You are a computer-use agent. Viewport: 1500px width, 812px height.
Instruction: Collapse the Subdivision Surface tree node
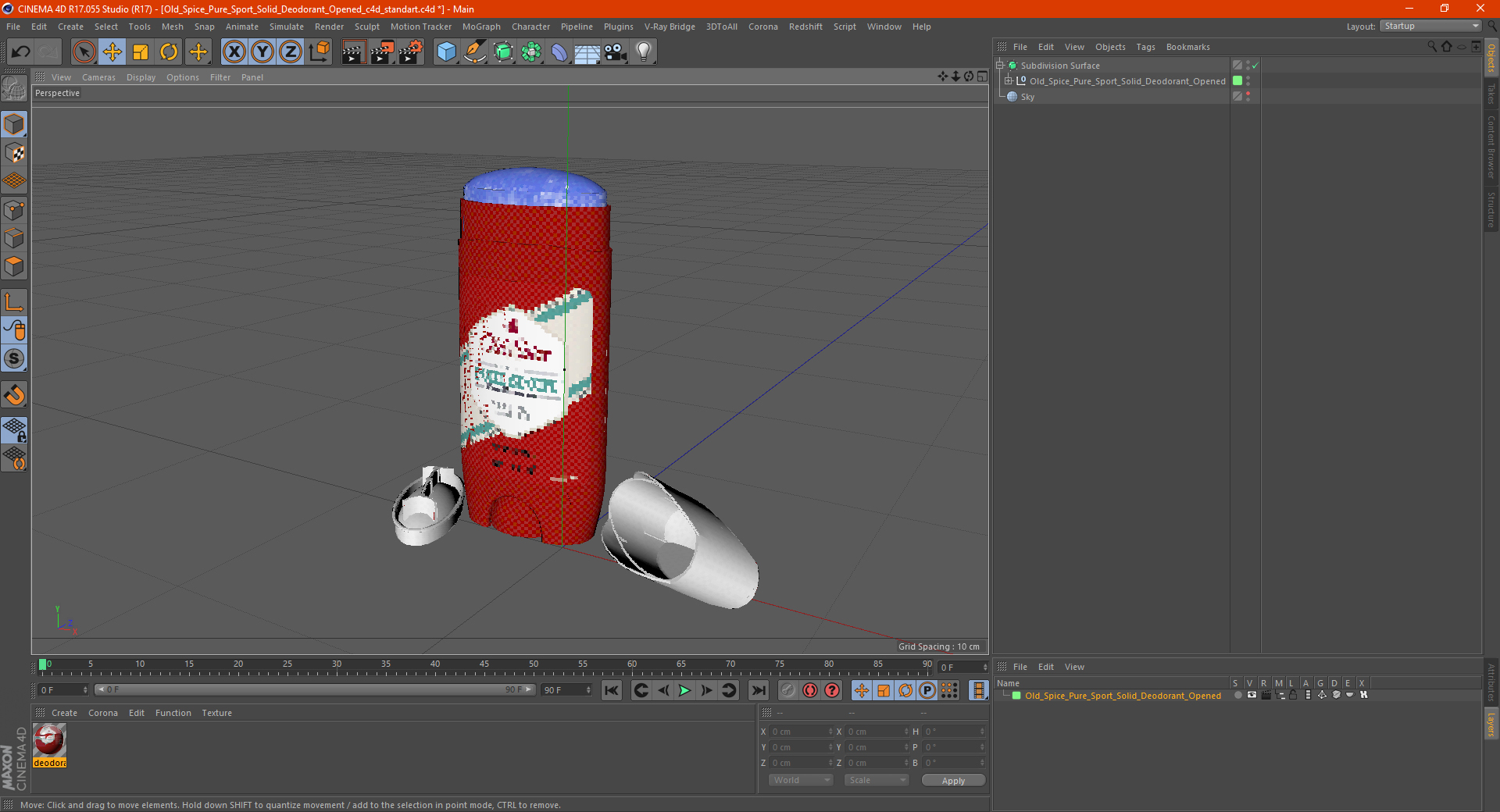point(999,66)
